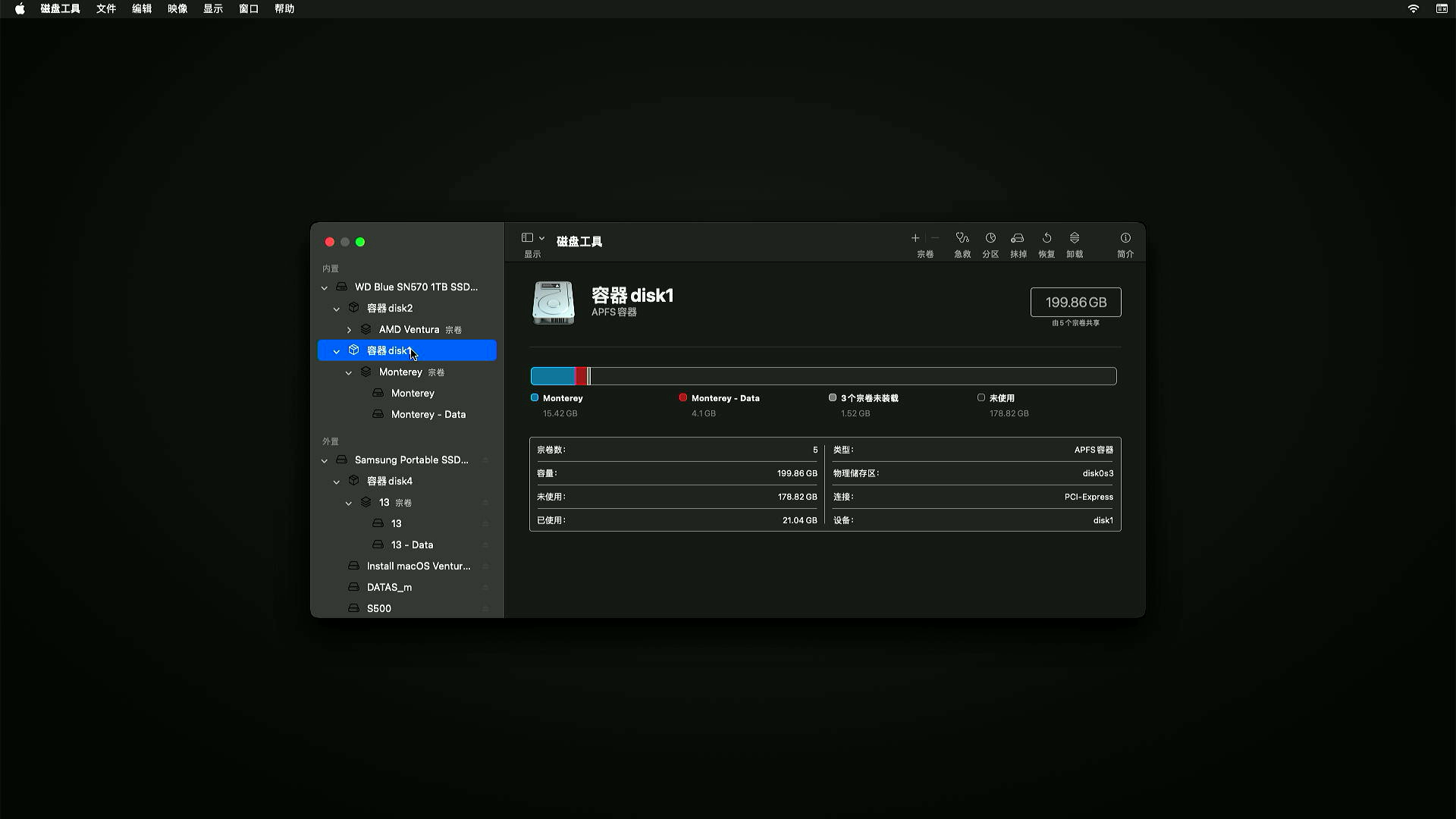
Task: Select Monterey 宗卷 group row
Action: [x=407, y=372]
